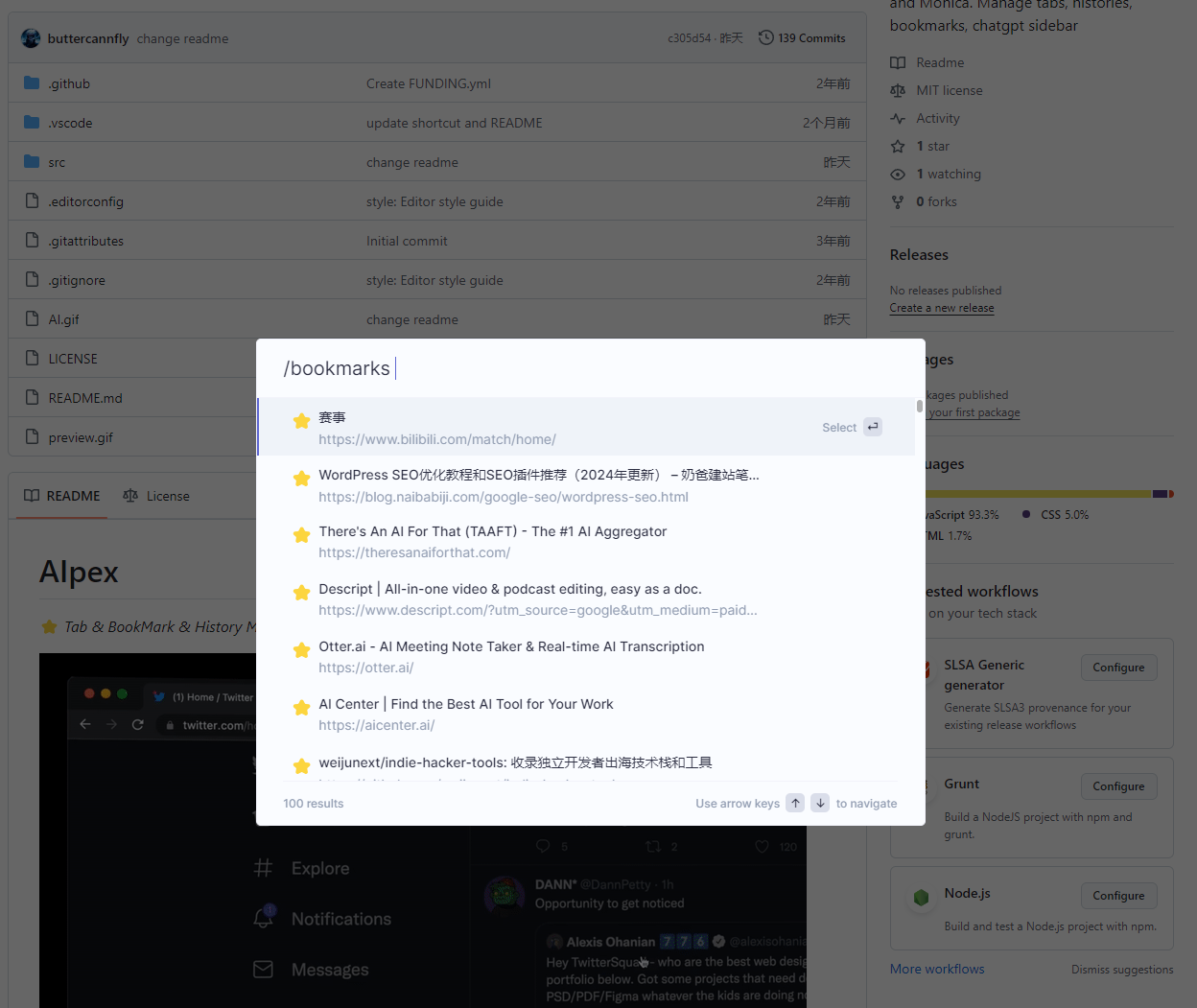
Task: Select the WordPress SEO bookmark result
Action: click(586, 485)
